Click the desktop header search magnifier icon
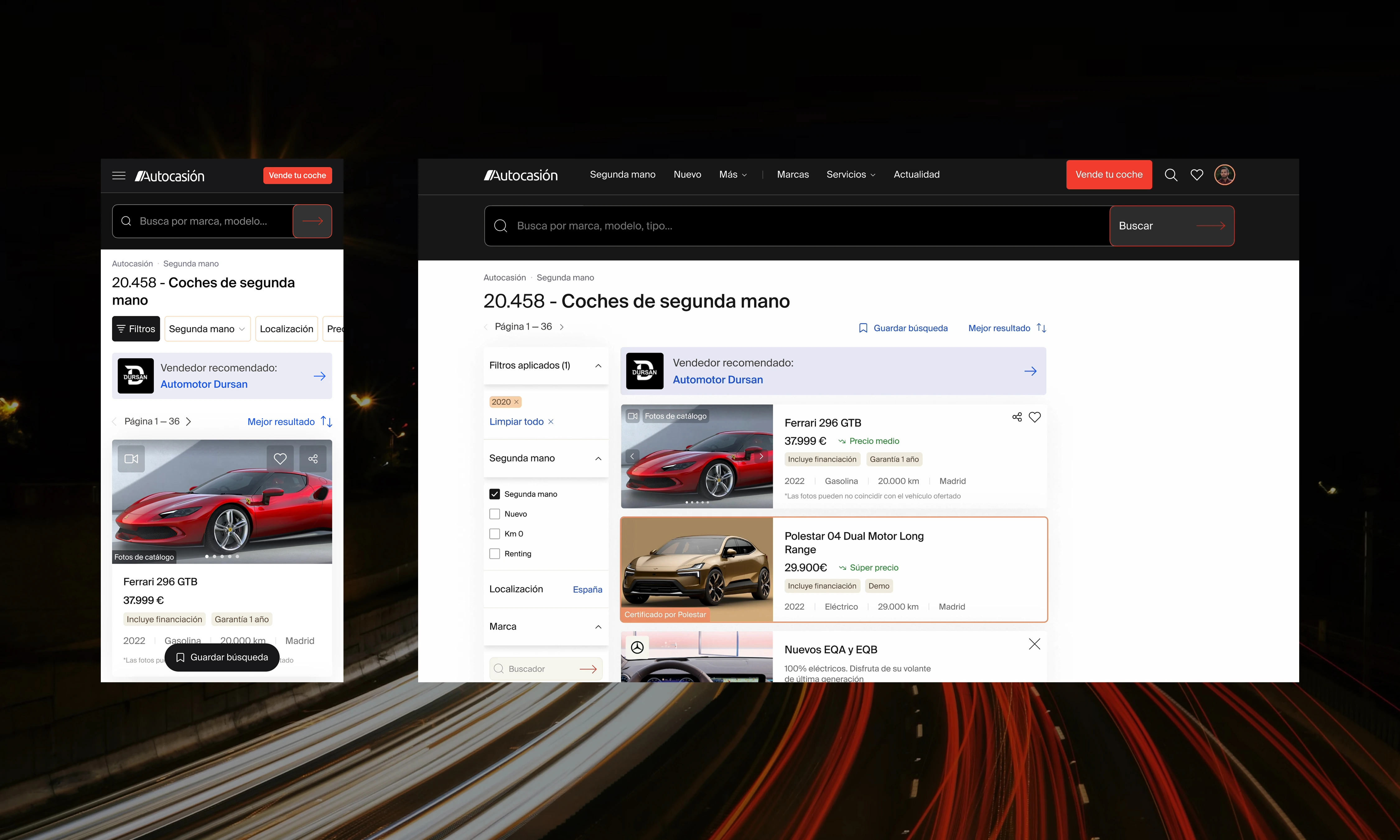Screen dimensions: 1400x840 point(1171,175)
